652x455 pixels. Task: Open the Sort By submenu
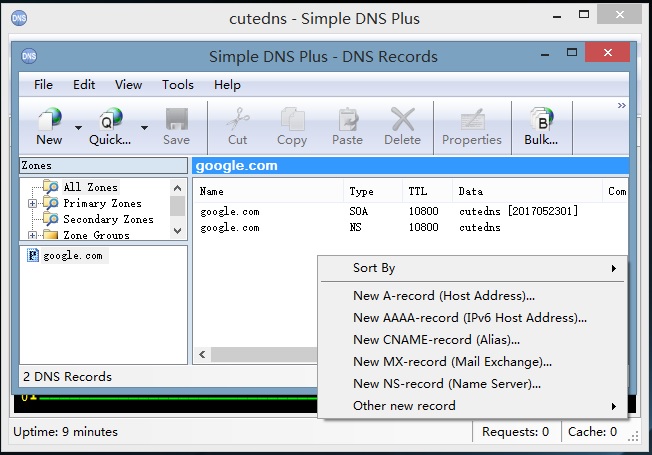tap(472, 268)
